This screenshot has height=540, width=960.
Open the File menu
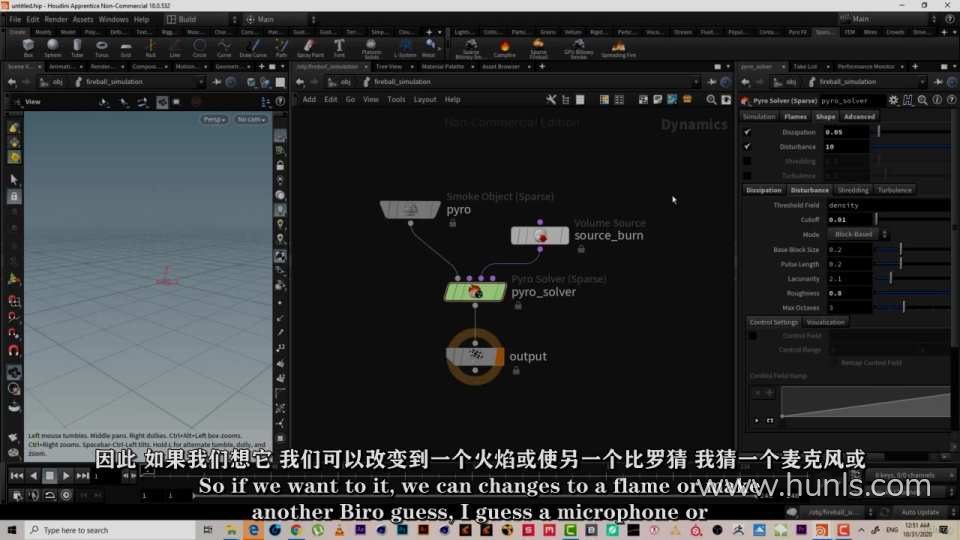click(x=15, y=20)
